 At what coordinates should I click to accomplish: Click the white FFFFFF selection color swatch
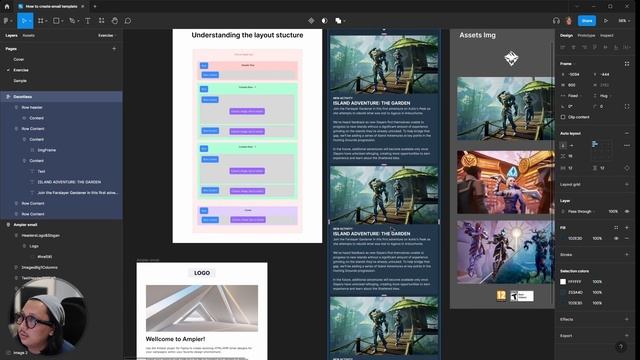tap(563, 282)
